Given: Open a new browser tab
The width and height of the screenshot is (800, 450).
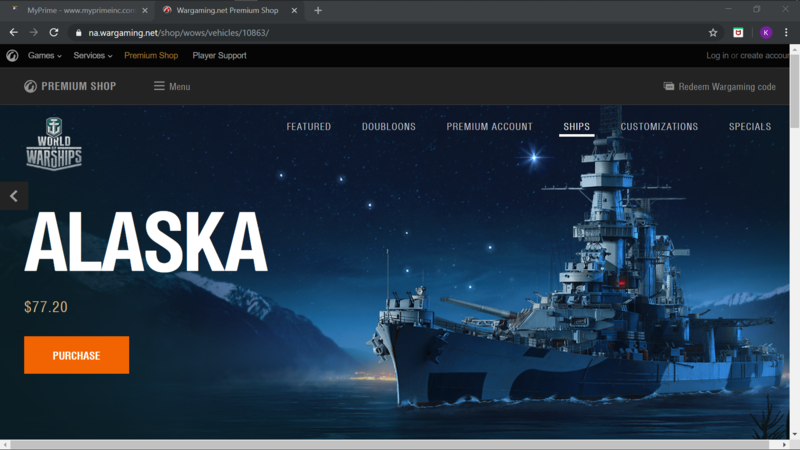Looking at the screenshot, I should coord(318,10).
